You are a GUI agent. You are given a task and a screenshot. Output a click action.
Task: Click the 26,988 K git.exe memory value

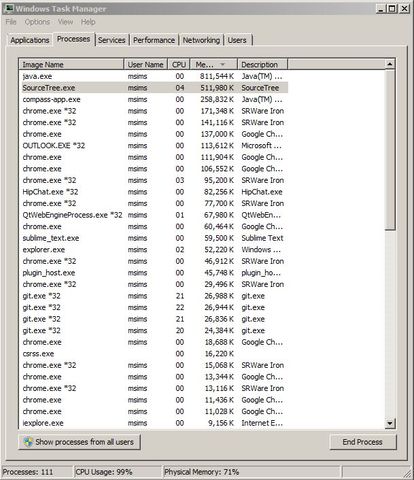(x=219, y=296)
